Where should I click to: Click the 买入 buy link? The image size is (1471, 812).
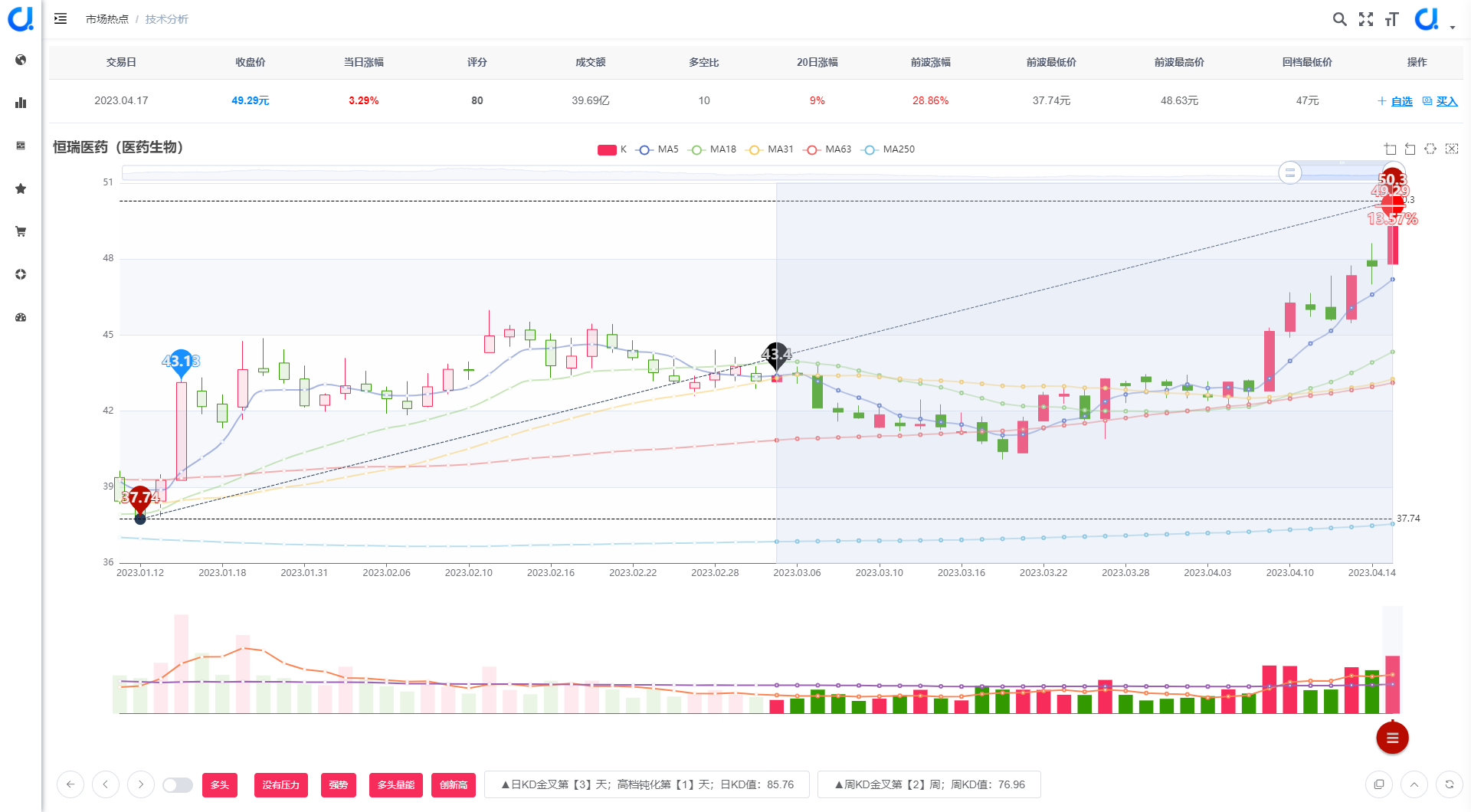[1440, 101]
